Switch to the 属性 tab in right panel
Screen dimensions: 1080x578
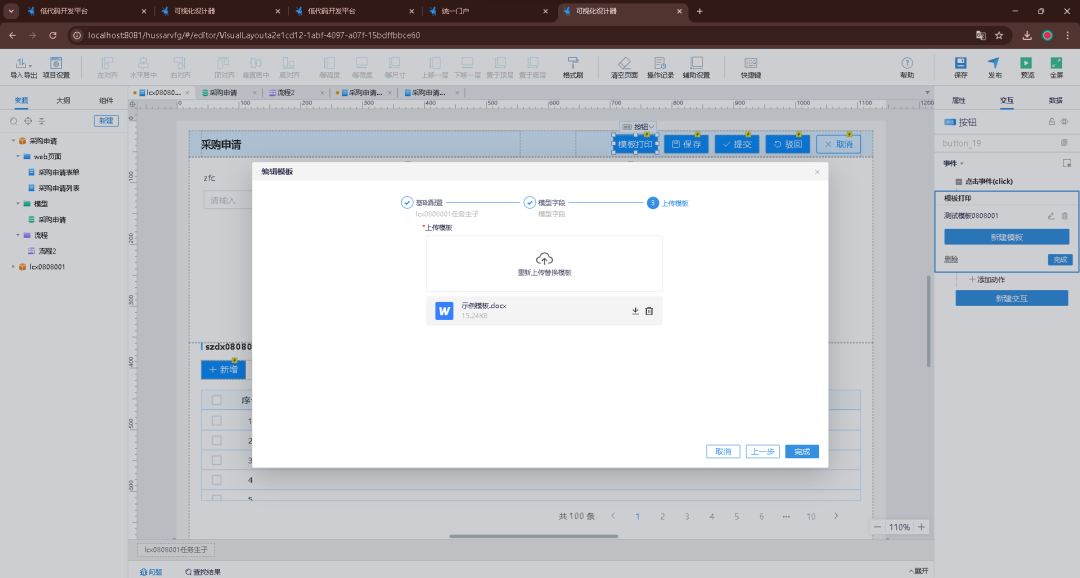[x=958, y=100]
